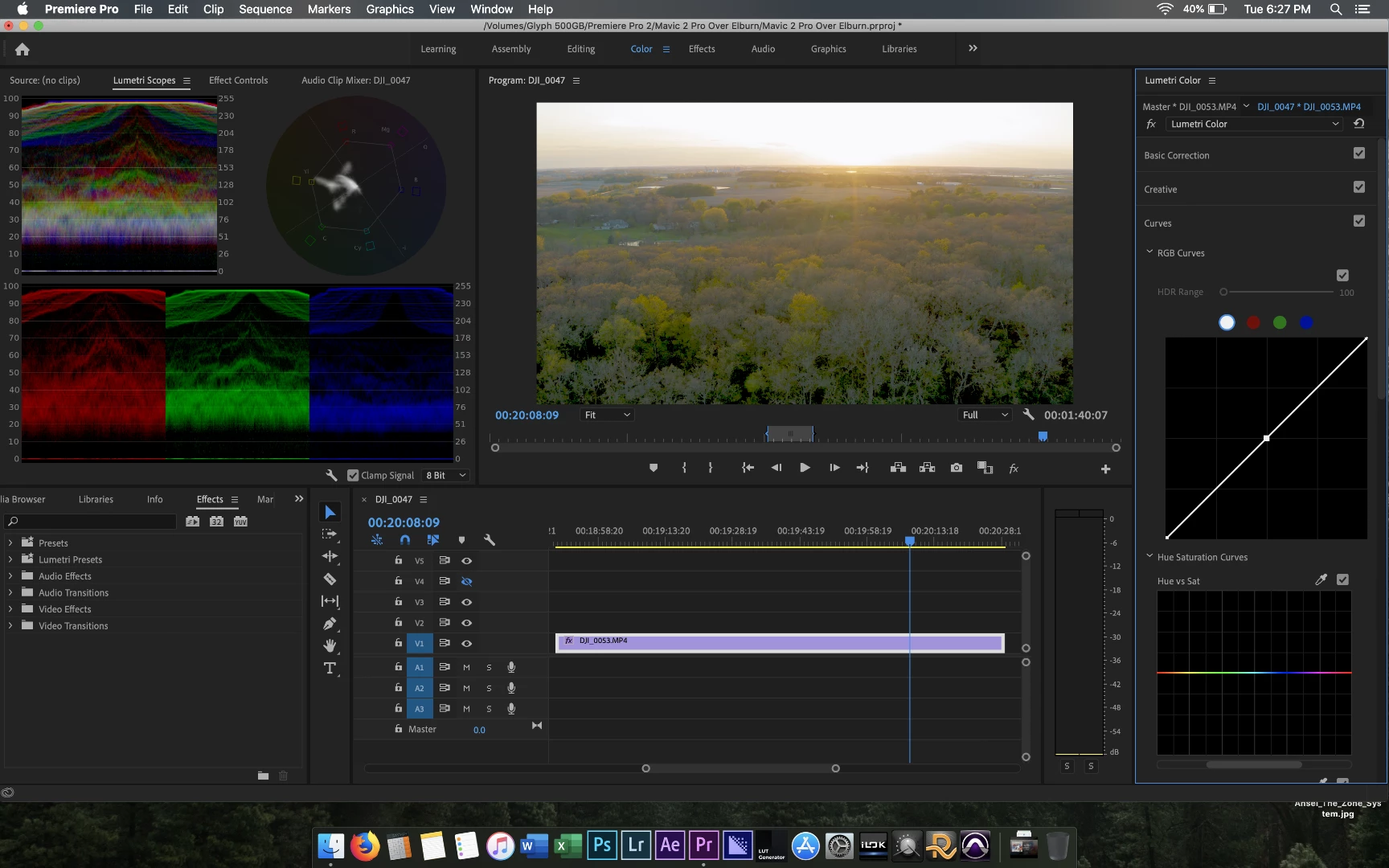
Task: Collapse the RGB Curves section
Action: pos(1149,252)
